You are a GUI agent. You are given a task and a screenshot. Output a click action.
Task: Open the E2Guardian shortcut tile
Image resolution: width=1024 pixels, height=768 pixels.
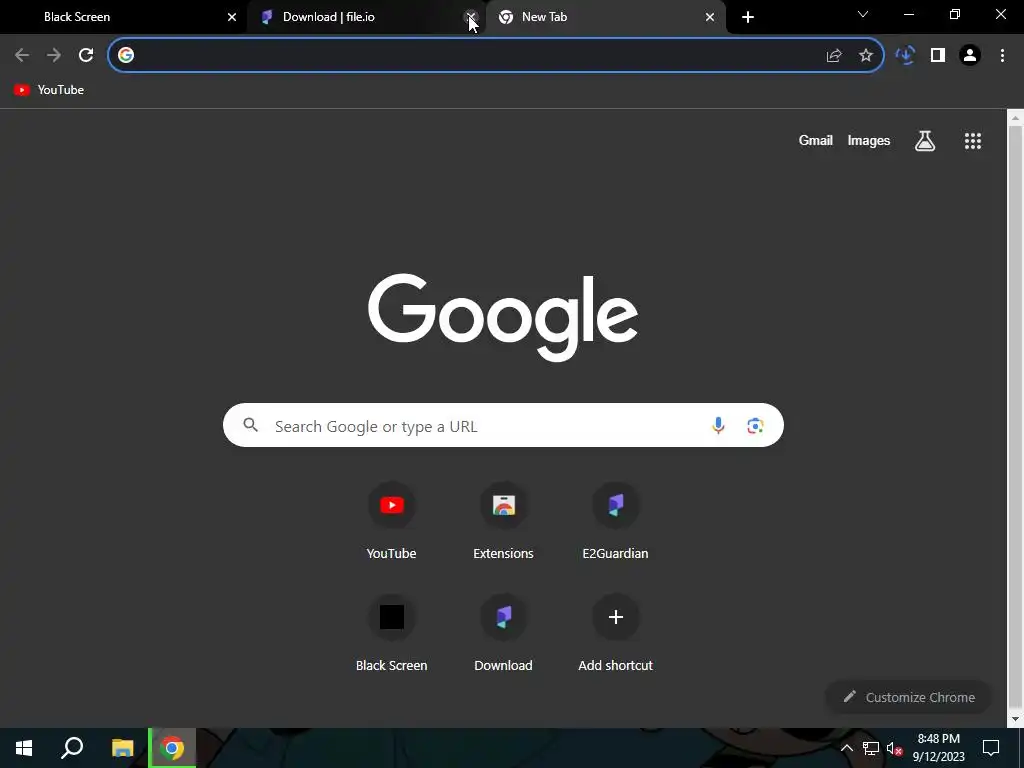pyautogui.click(x=615, y=522)
